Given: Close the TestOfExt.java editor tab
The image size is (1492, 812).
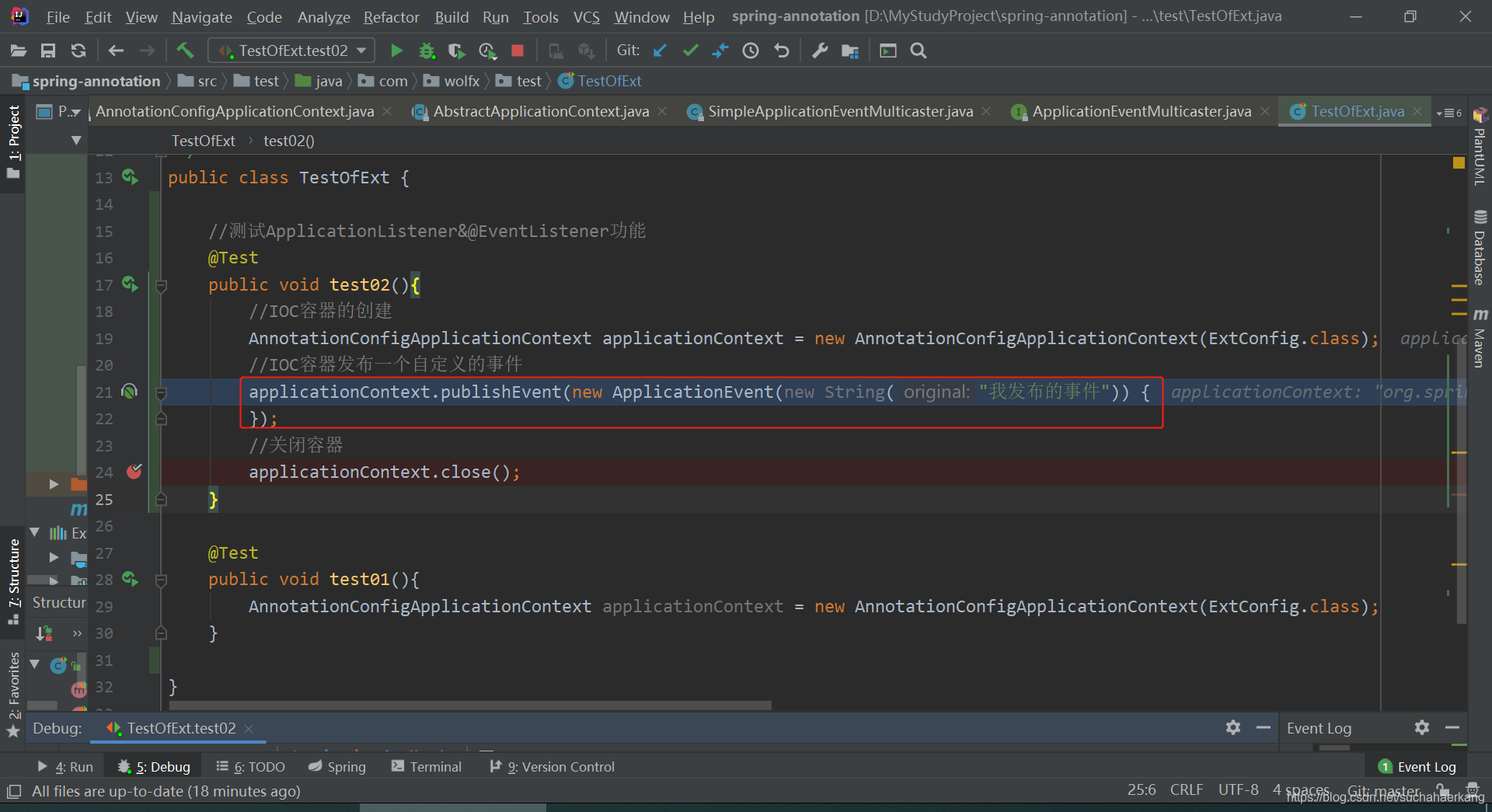Looking at the screenshot, I should tap(1417, 111).
